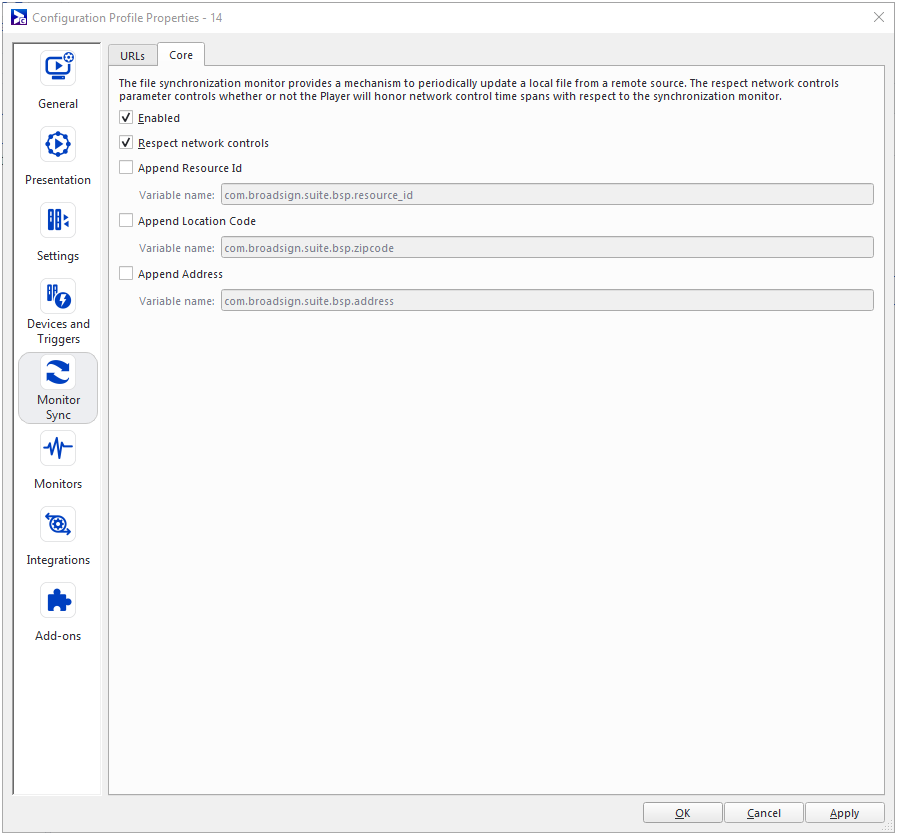Screen dimensions: 897x835
Task: Click the Cancel button
Action: tap(764, 813)
